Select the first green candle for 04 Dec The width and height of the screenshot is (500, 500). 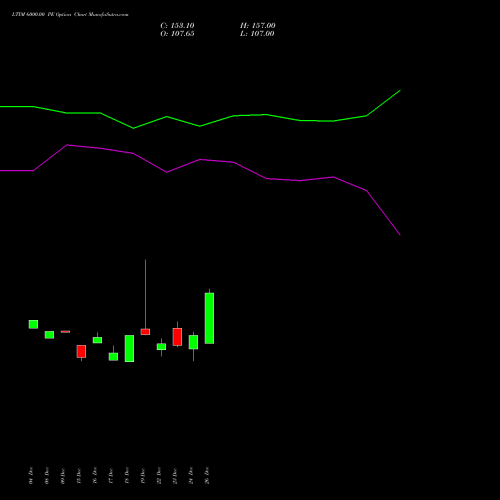click(33, 324)
